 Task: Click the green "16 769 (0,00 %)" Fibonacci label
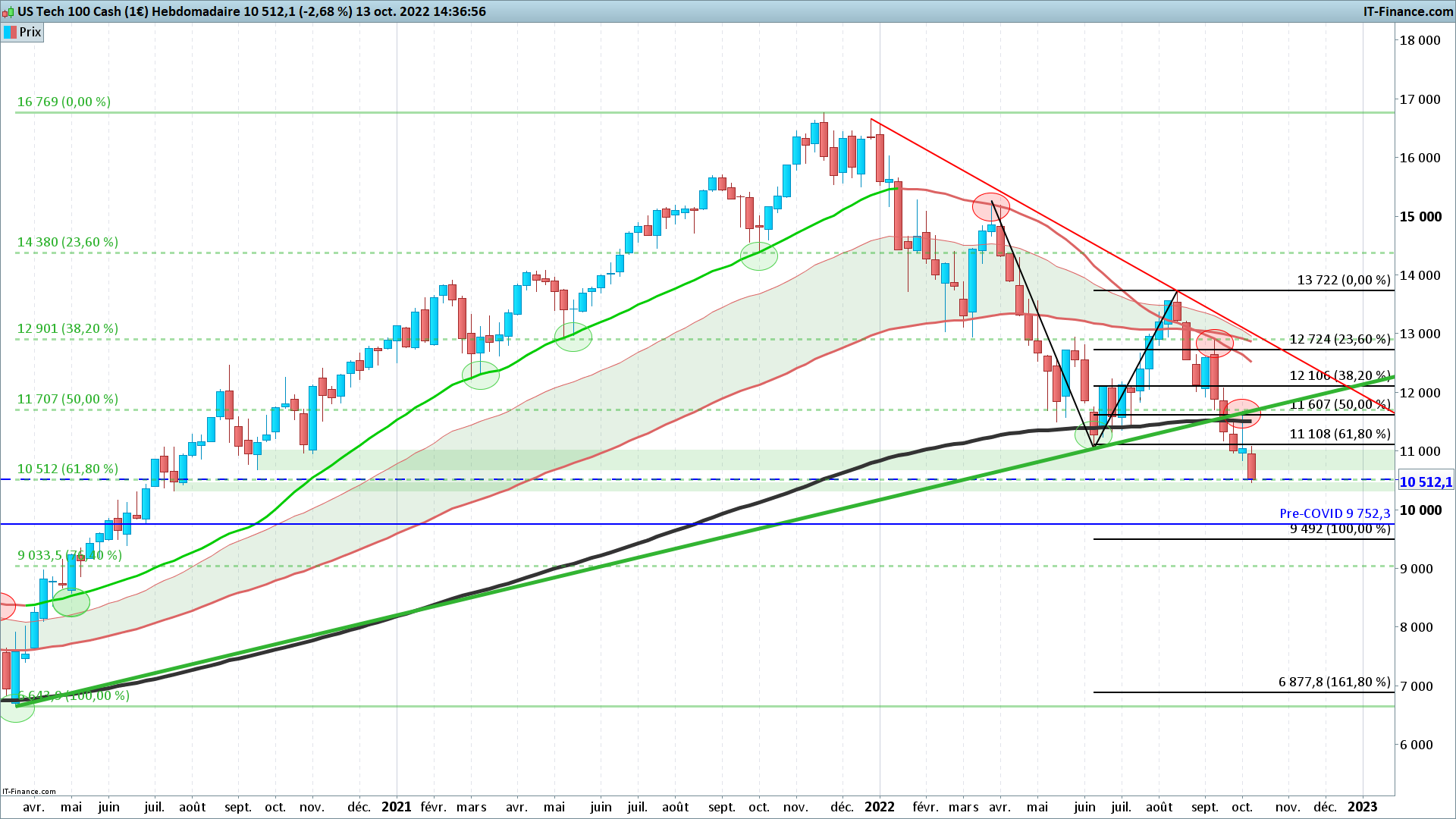coord(64,102)
